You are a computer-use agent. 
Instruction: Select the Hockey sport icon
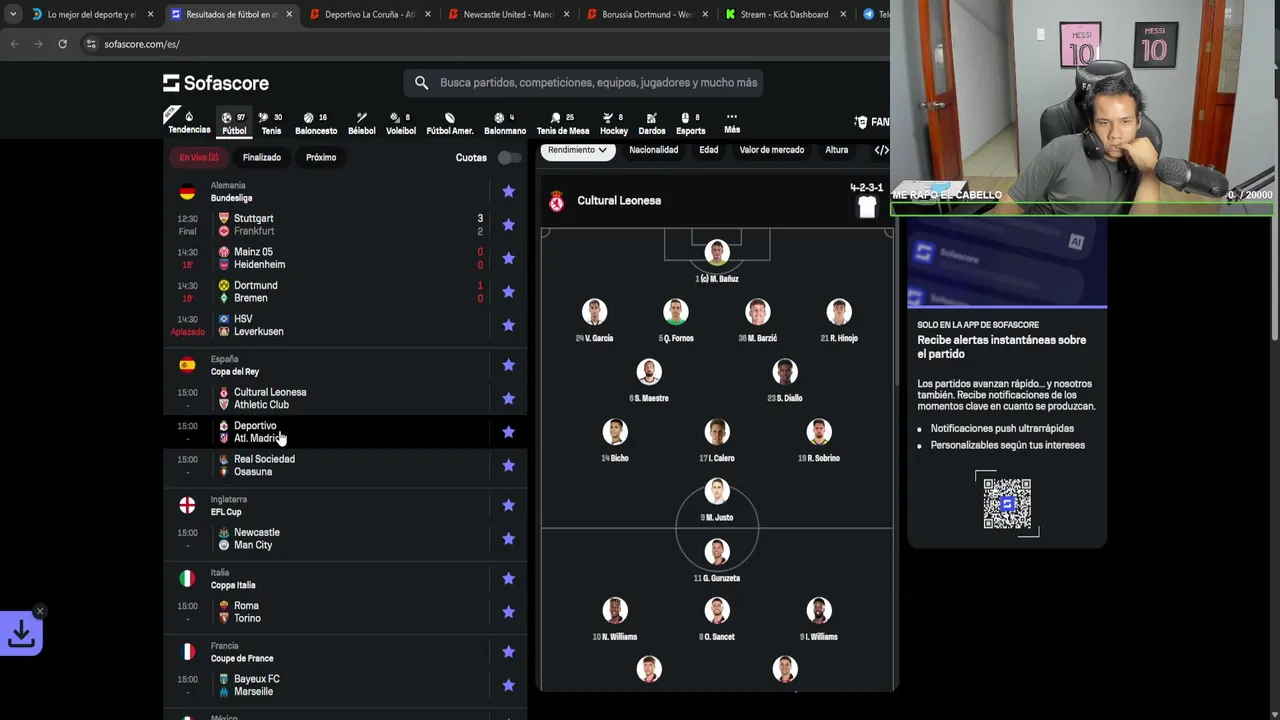[614, 123]
